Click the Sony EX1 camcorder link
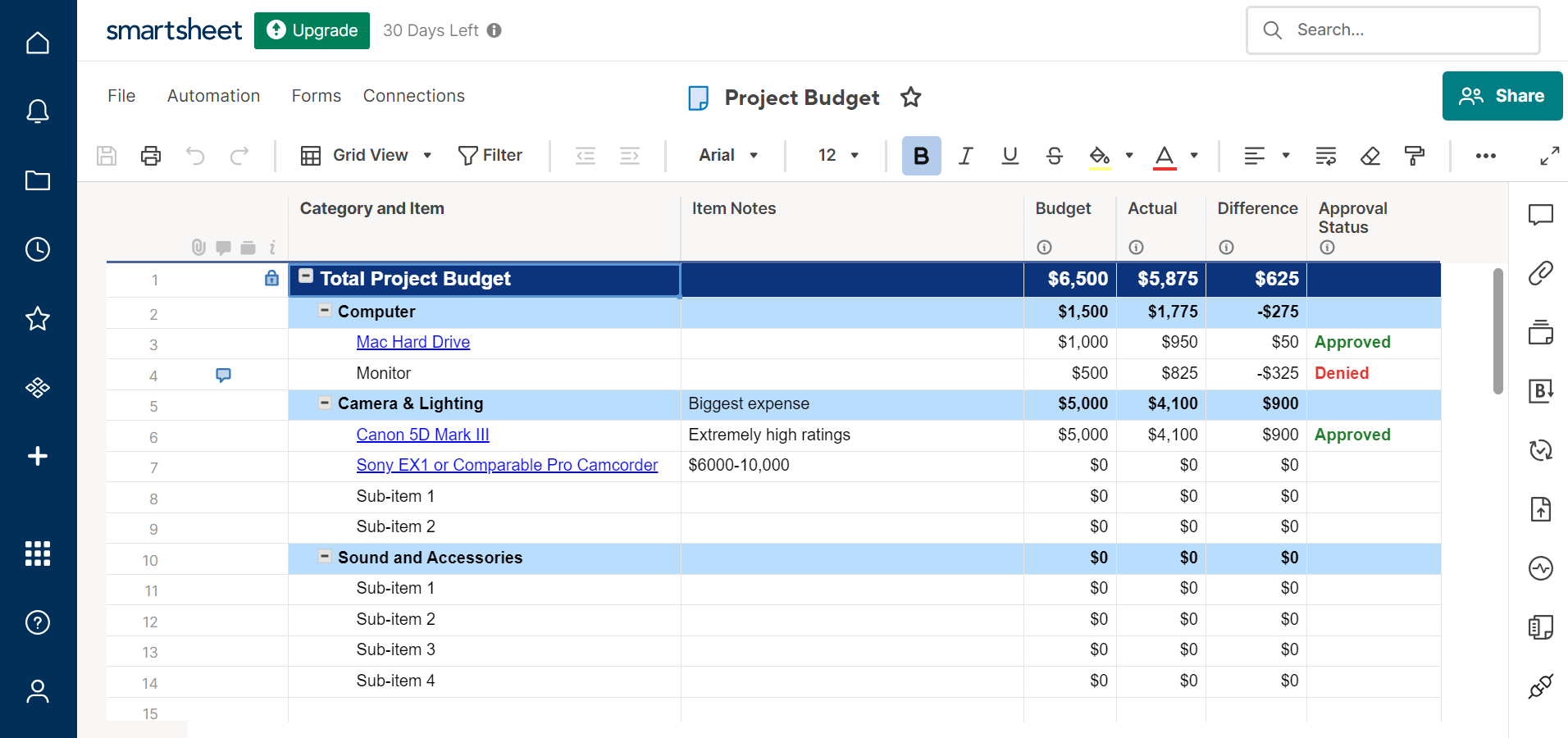This screenshot has height=738, width=1568. pos(507,465)
